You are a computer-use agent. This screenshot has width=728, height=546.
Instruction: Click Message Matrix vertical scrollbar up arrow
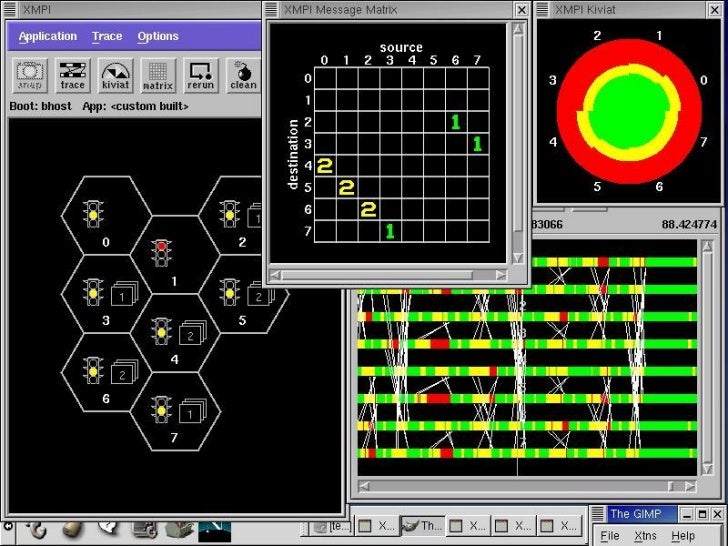tap(518, 29)
